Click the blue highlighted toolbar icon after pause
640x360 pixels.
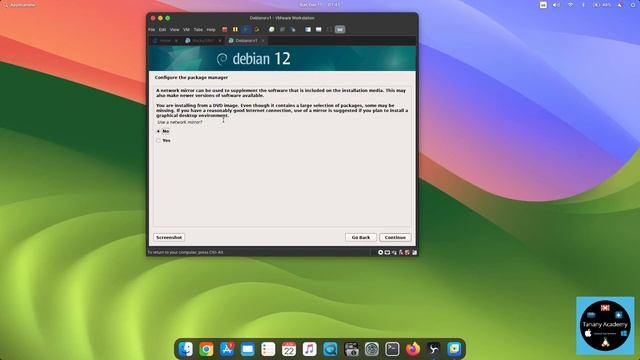click(246, 29)
